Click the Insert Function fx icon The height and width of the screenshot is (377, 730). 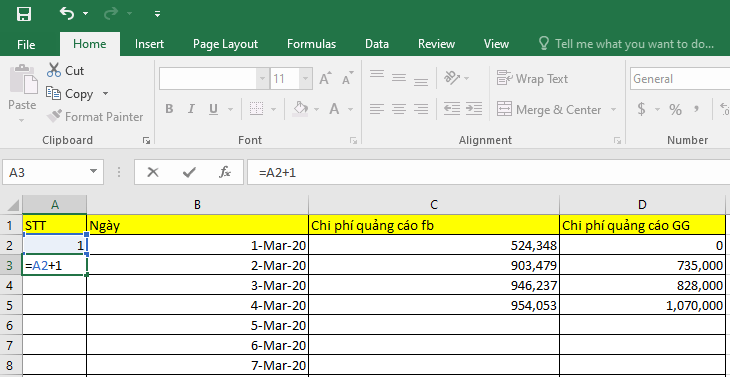pyautogui.click(x=225, y=173)
